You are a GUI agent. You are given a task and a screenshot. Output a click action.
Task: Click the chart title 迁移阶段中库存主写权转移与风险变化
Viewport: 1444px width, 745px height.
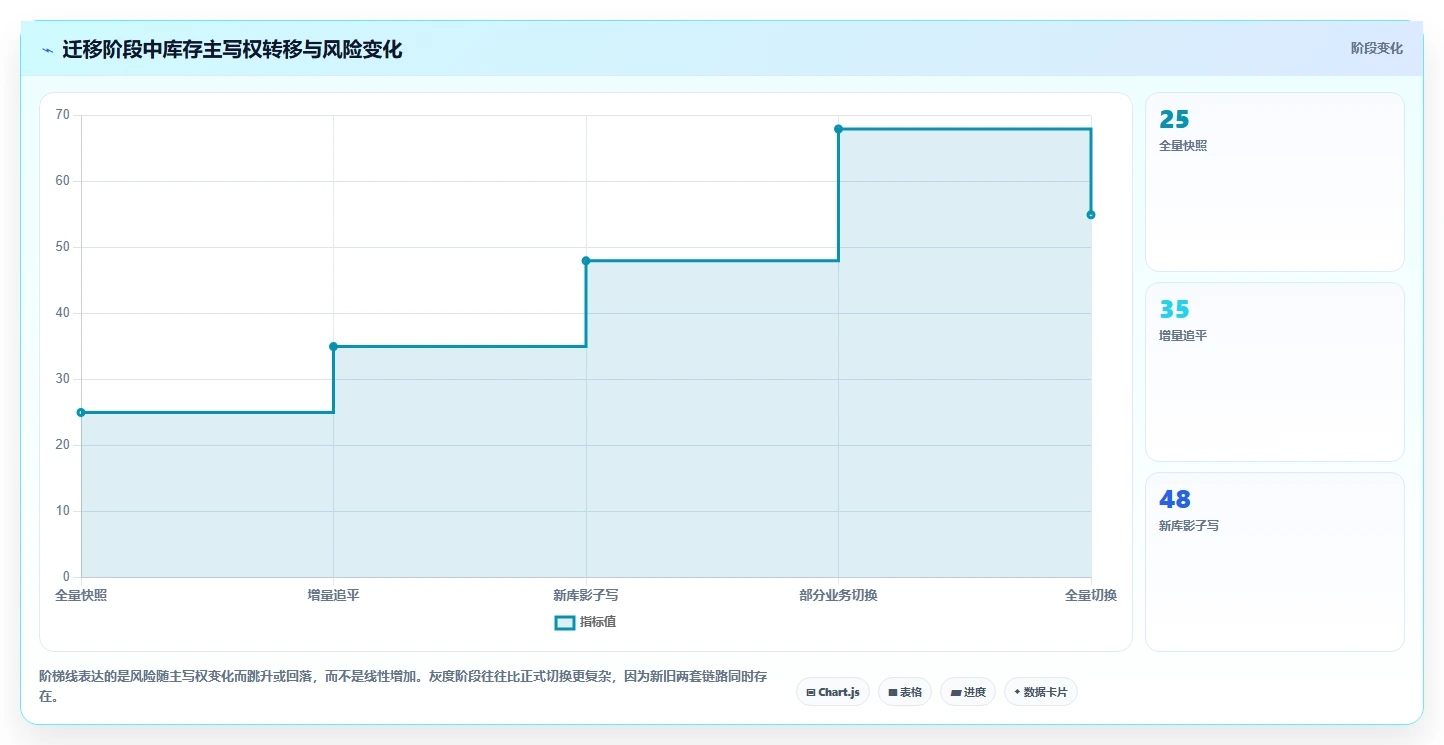232,50
